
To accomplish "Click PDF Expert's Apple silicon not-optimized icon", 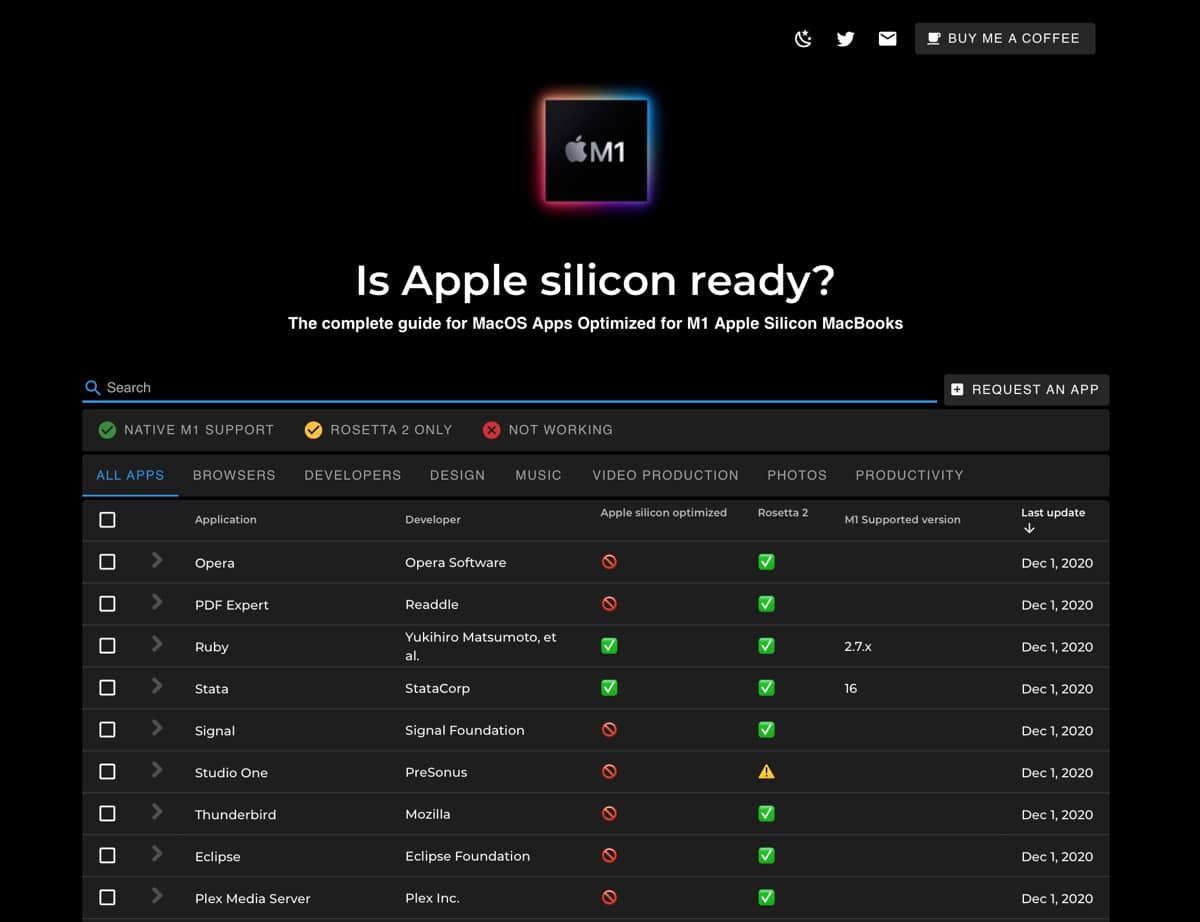I will point(609,604).
